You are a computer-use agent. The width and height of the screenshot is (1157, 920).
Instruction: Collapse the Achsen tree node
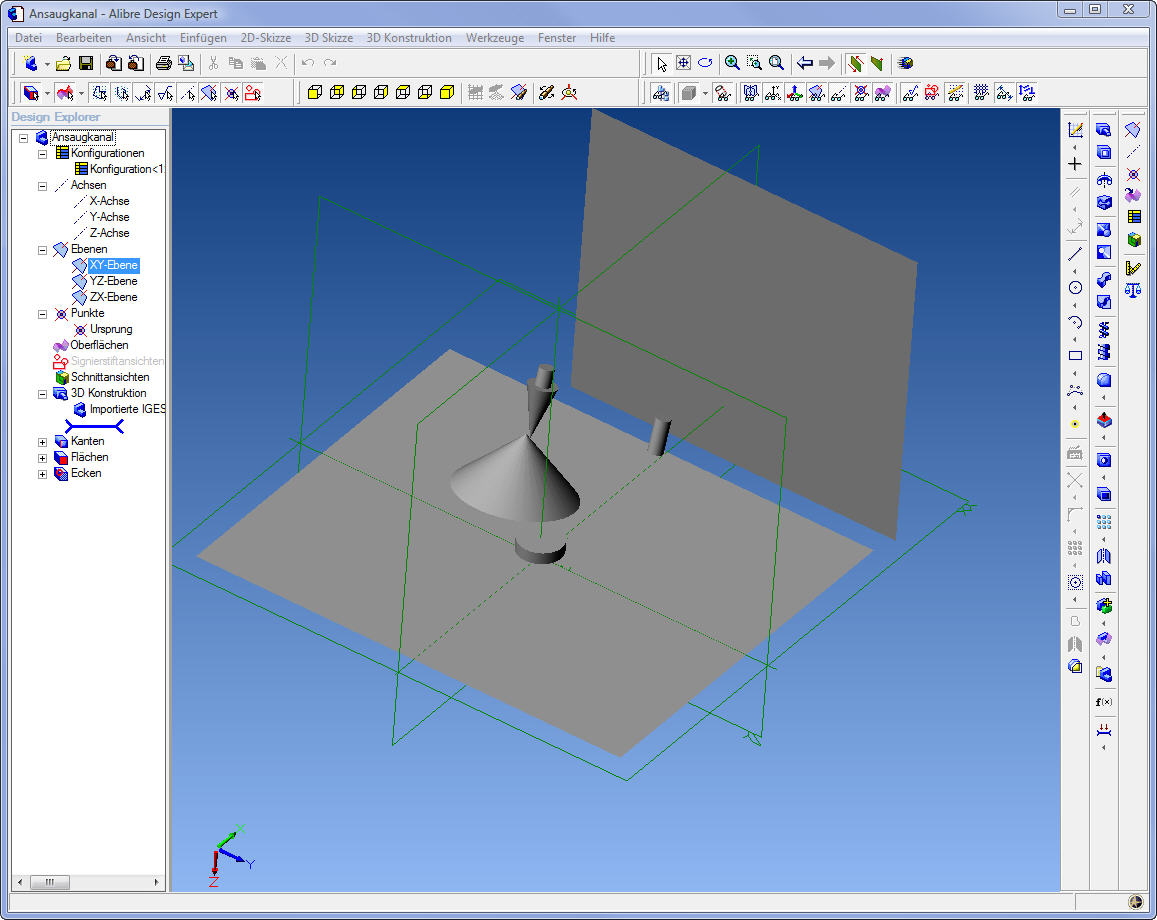coord(43,186)
